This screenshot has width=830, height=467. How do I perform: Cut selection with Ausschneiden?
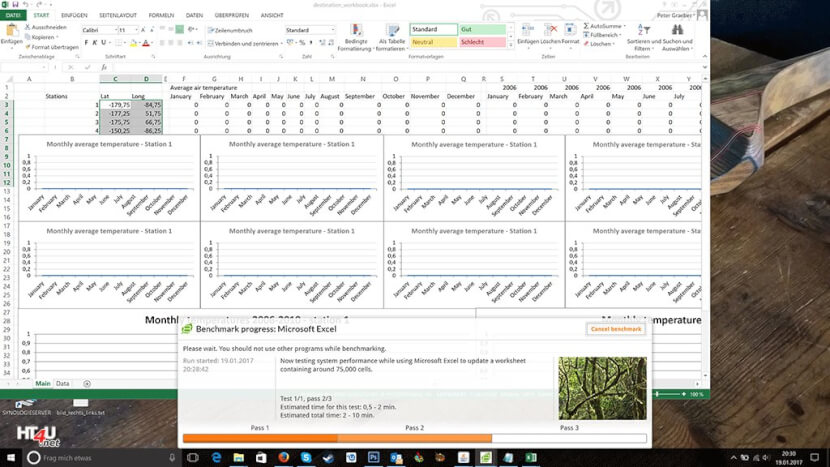46,27
